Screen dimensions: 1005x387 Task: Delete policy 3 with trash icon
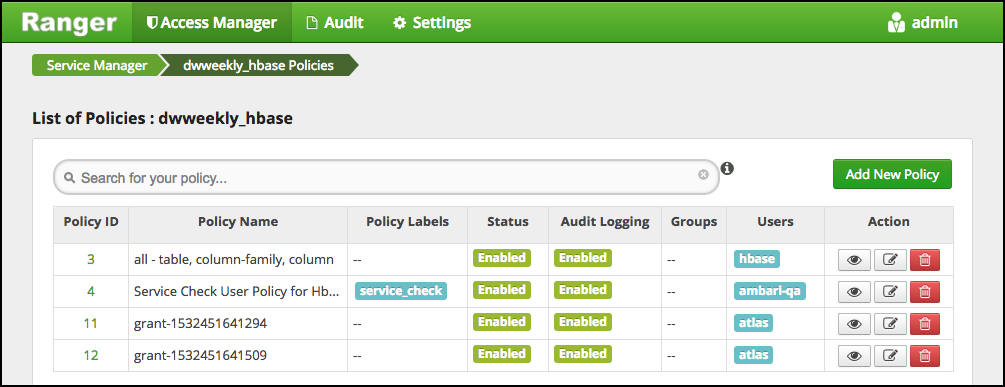(x=925, y=260)
